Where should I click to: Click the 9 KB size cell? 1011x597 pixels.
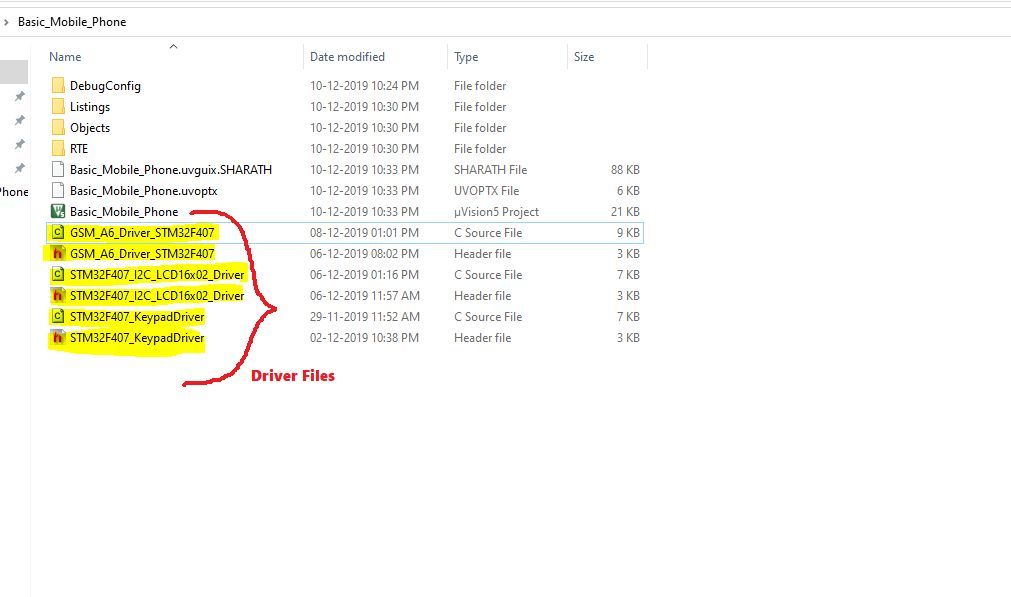(628, 233)
